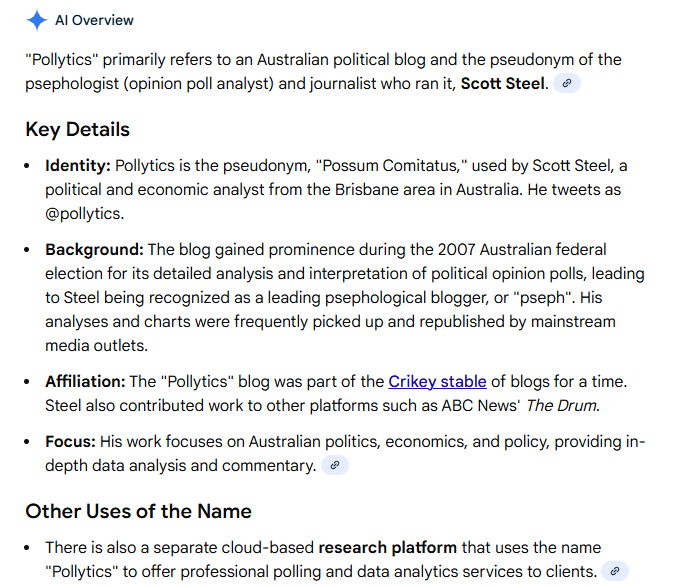Open source link icon after 'clients.'
This screenshot has height=586, width=675.
click(x=616, y=572)
